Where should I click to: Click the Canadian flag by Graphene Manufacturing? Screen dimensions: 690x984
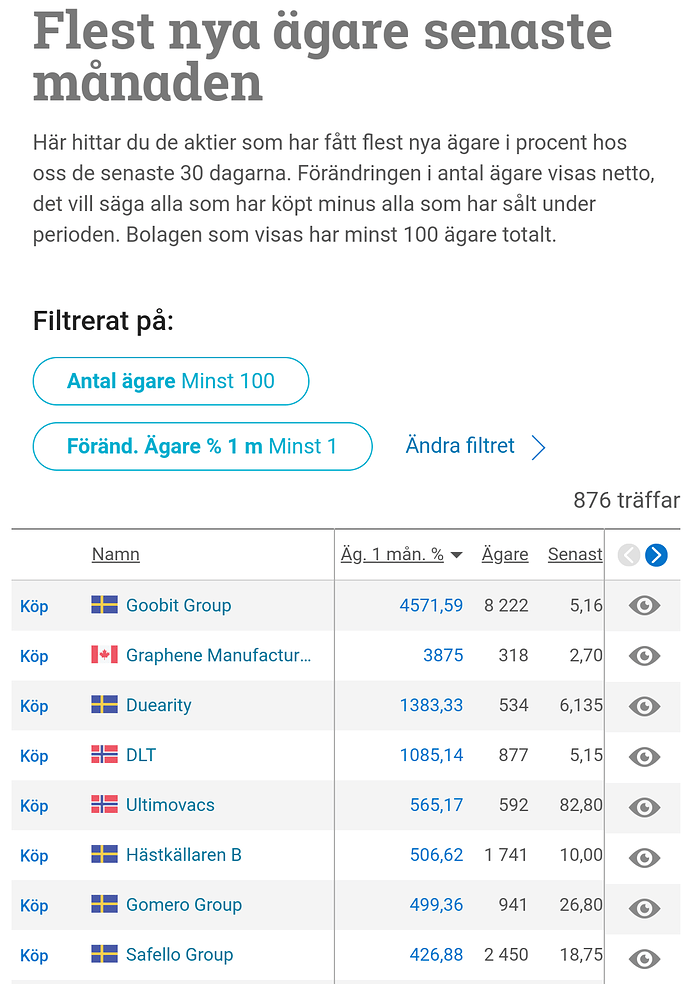(104, 655)
